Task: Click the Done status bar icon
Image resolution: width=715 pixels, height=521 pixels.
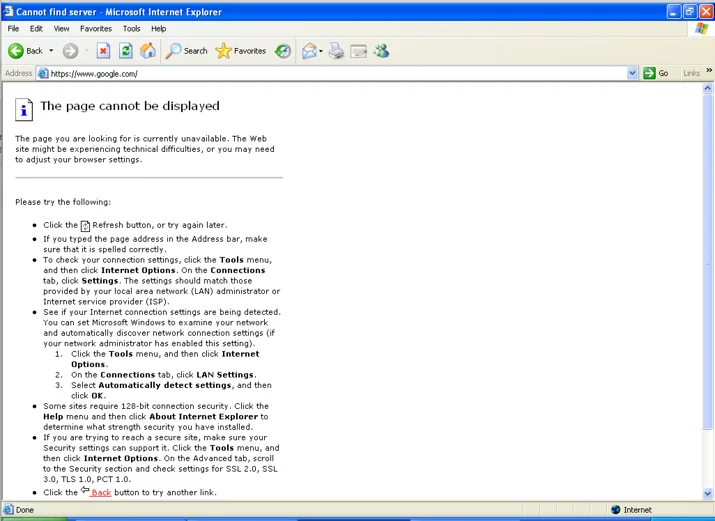Action: (x=8, y=510)
